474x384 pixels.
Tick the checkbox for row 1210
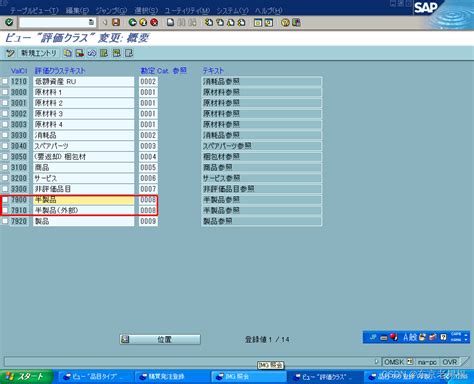click(5, 82)
